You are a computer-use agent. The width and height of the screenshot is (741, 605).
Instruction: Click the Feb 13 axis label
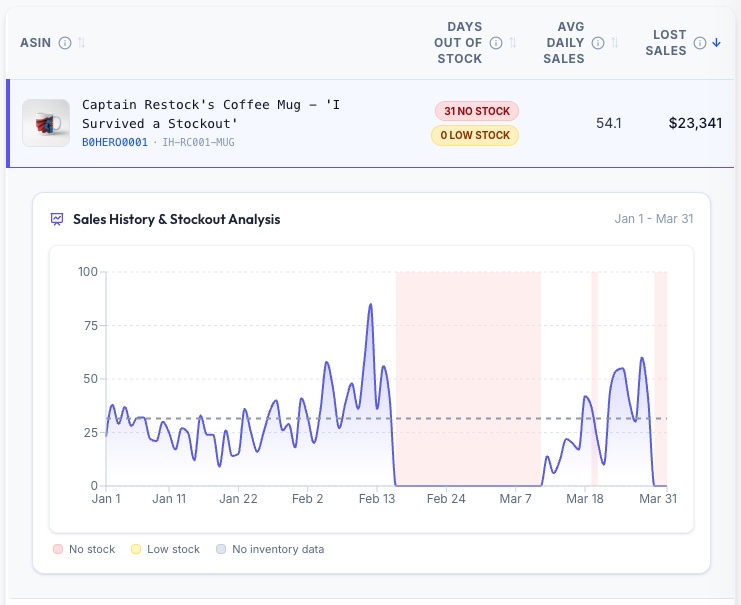pyautogui.click(x=377, y=499)
